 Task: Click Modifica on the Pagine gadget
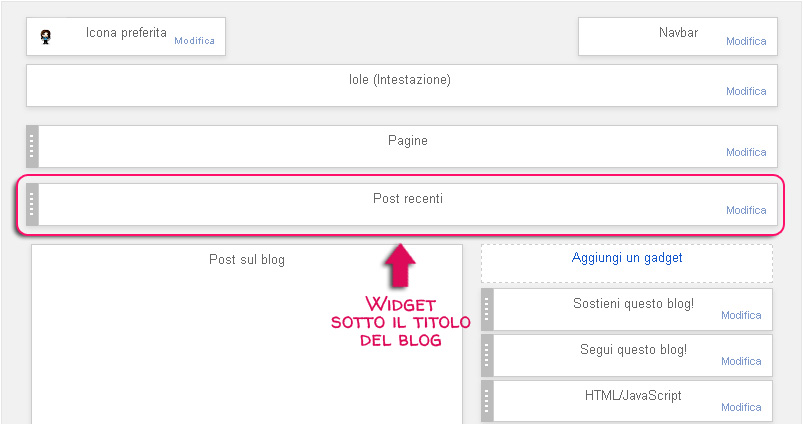click(x=746, y=152)
